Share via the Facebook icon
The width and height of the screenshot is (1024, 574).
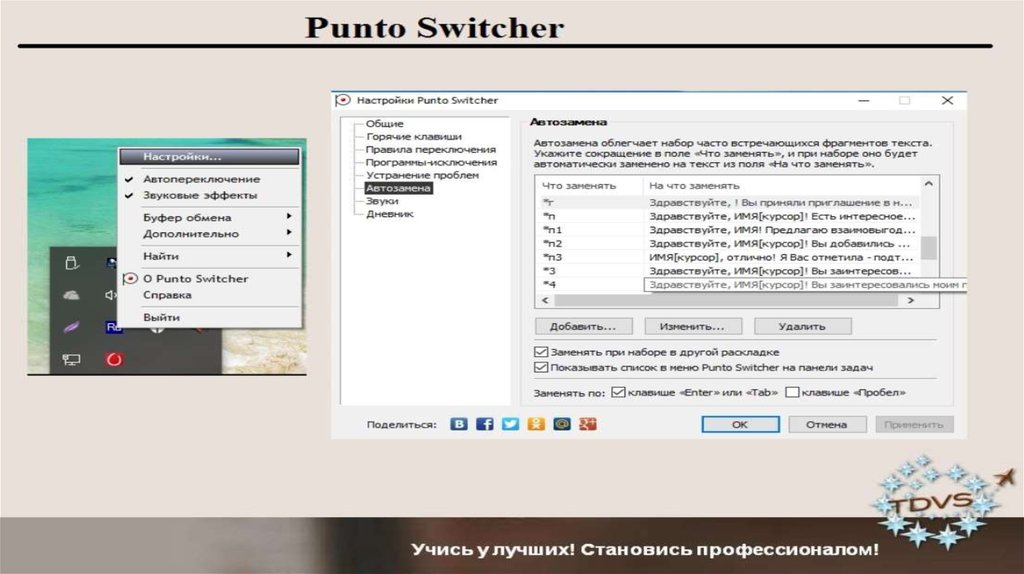pyautogui.click(x=485, y=424)
